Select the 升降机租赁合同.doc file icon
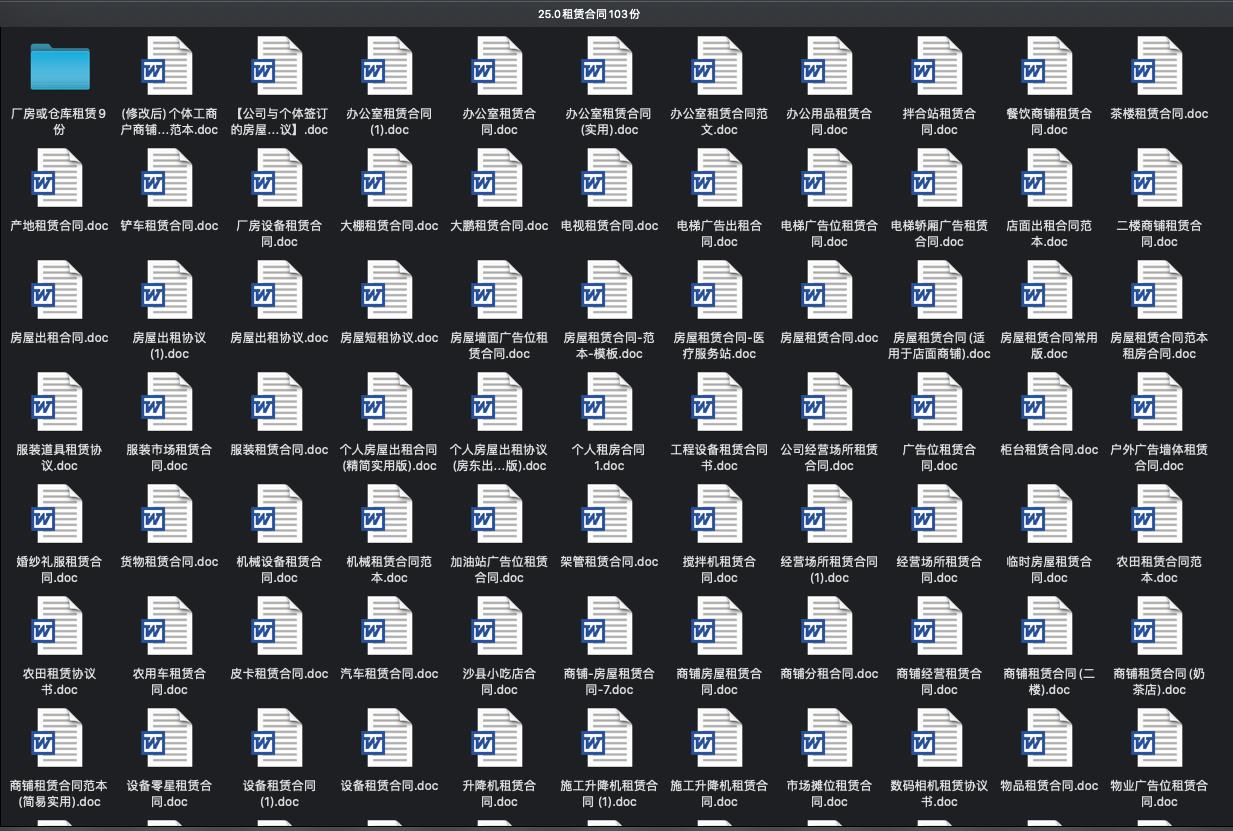 (499, 738)
